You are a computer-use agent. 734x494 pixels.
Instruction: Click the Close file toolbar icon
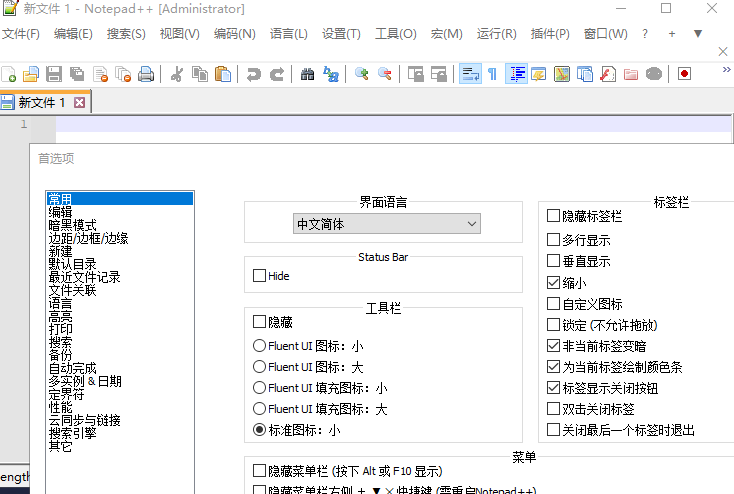(100, 74)
